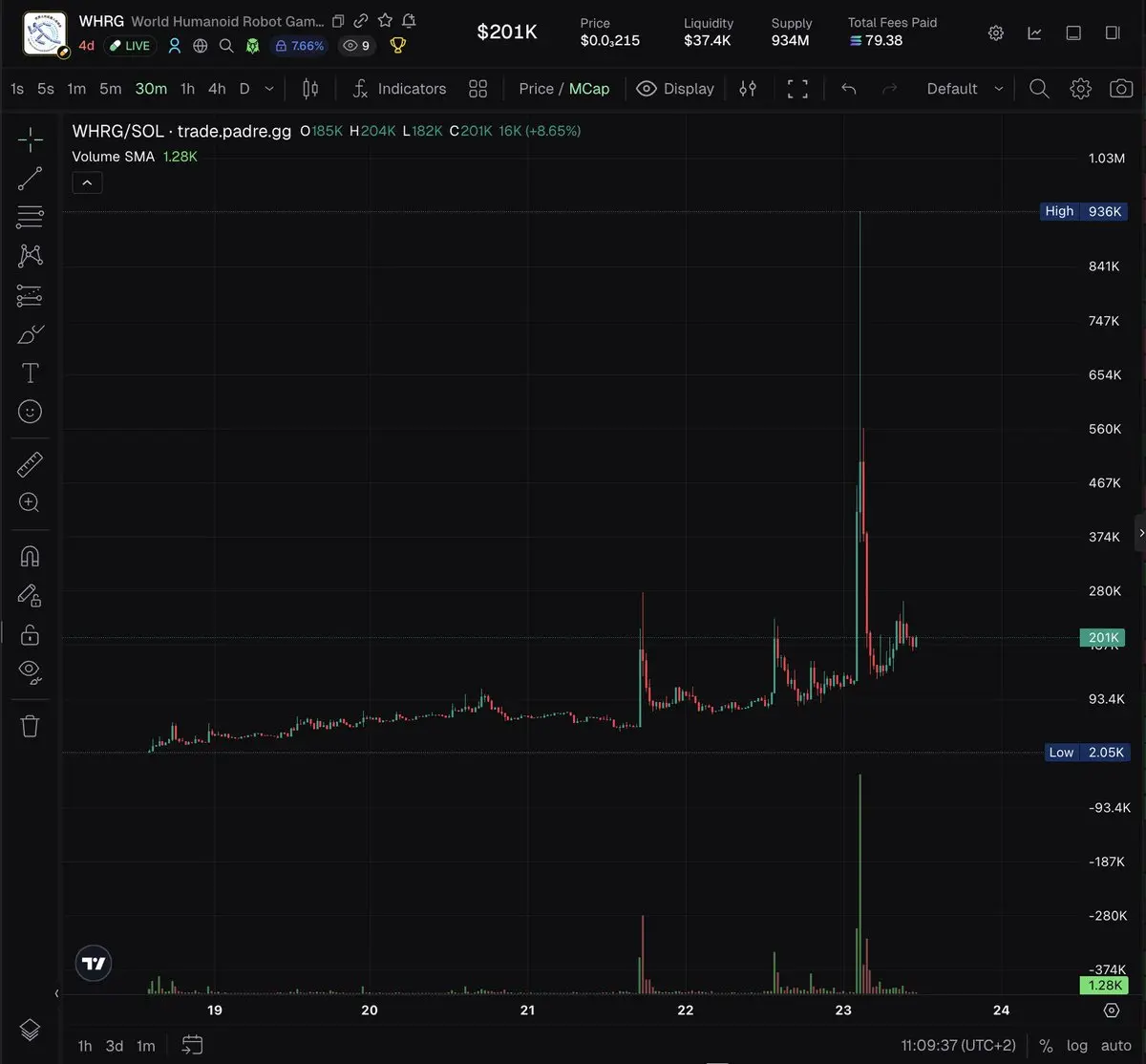The height and width of the screenshot is (1064, 1146).
Task: Click the header line chart icon
Action: click(x=1034, y=32)
